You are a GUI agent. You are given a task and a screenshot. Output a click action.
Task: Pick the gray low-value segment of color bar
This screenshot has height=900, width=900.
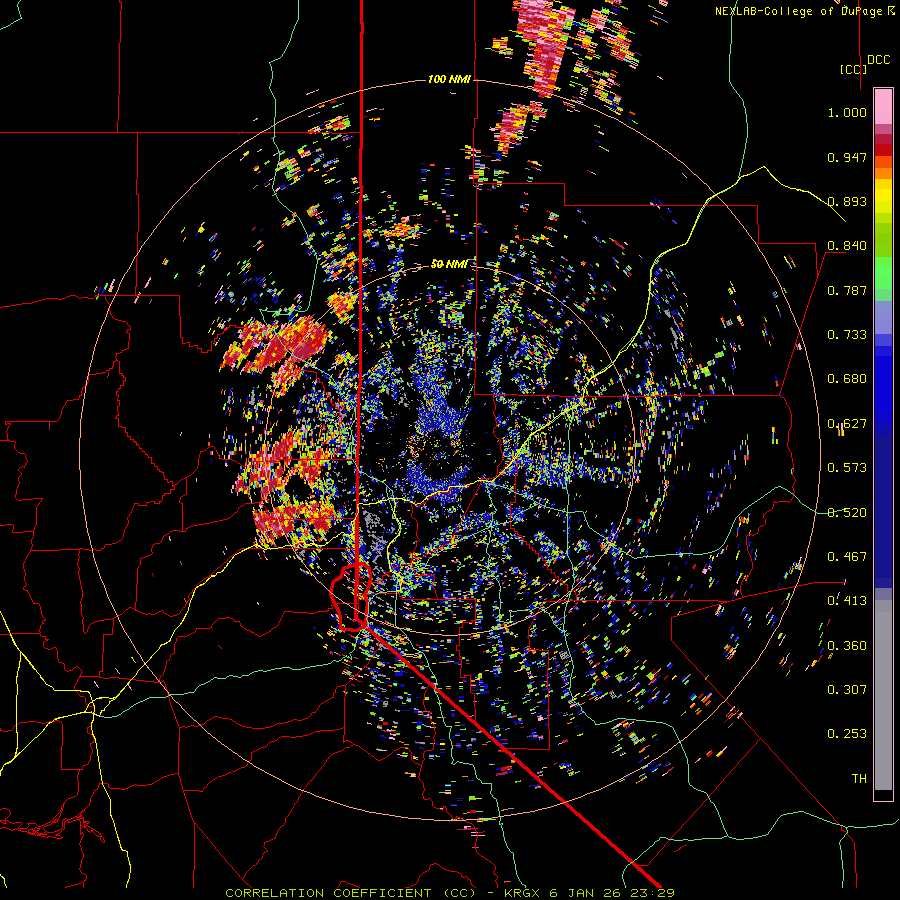[883, 695]
